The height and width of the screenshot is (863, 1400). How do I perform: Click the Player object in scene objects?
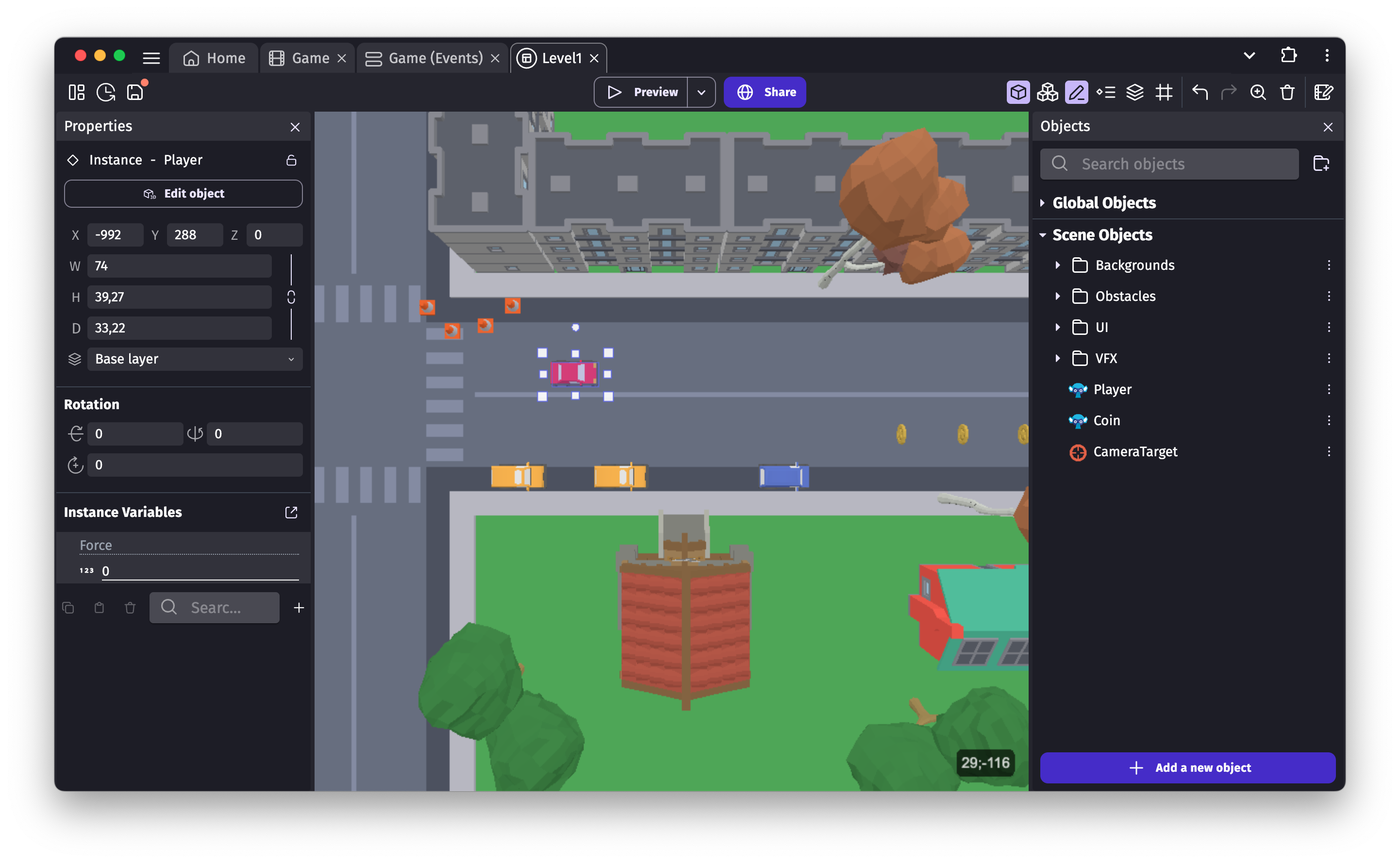pyautogui.click(x=1112, y=389)
